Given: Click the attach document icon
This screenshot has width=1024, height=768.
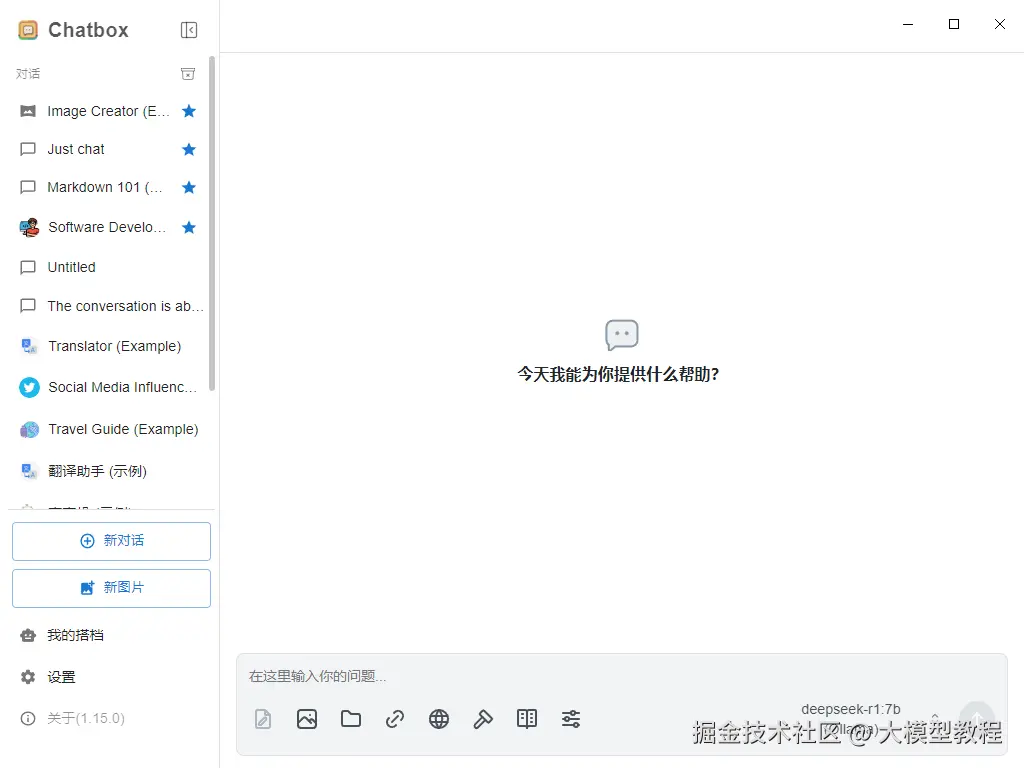Looking at the screenshot, I should pyautogui.click(x=263, y=719).
